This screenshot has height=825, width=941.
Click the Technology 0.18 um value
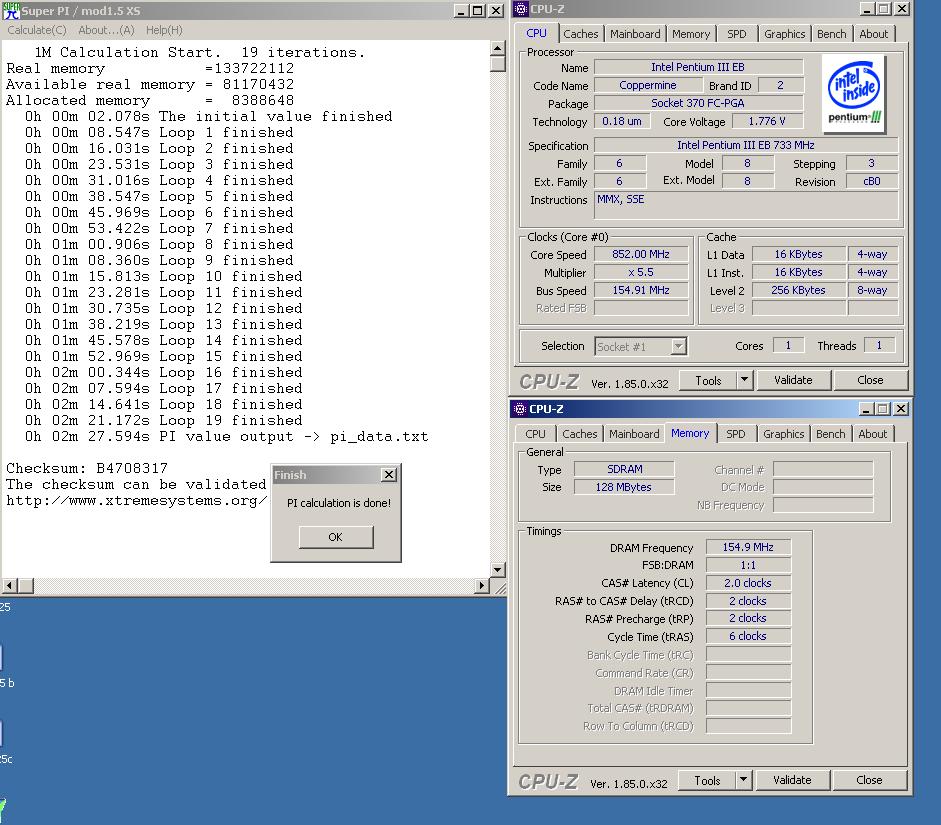point(622,122)
